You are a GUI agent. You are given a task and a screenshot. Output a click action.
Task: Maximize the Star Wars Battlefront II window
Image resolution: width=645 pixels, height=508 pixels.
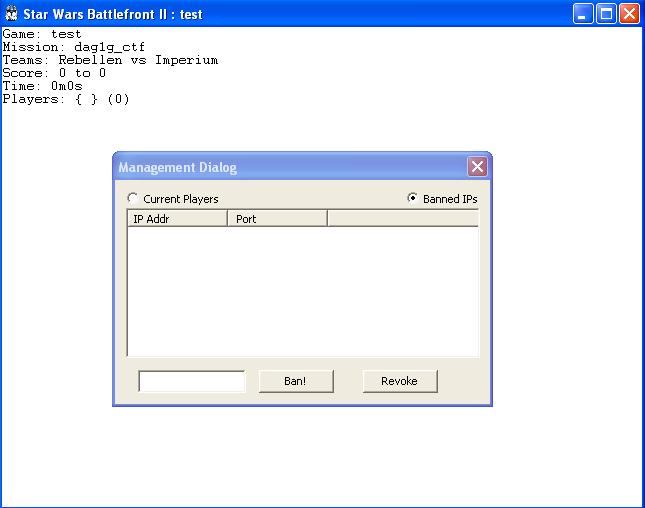tap(606, 14)
